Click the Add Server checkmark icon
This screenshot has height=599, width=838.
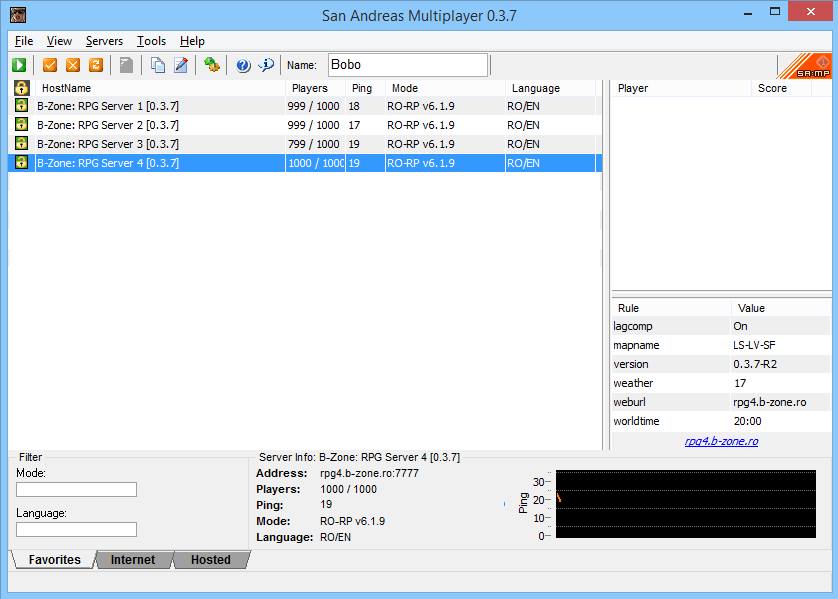tap(50, 65)
